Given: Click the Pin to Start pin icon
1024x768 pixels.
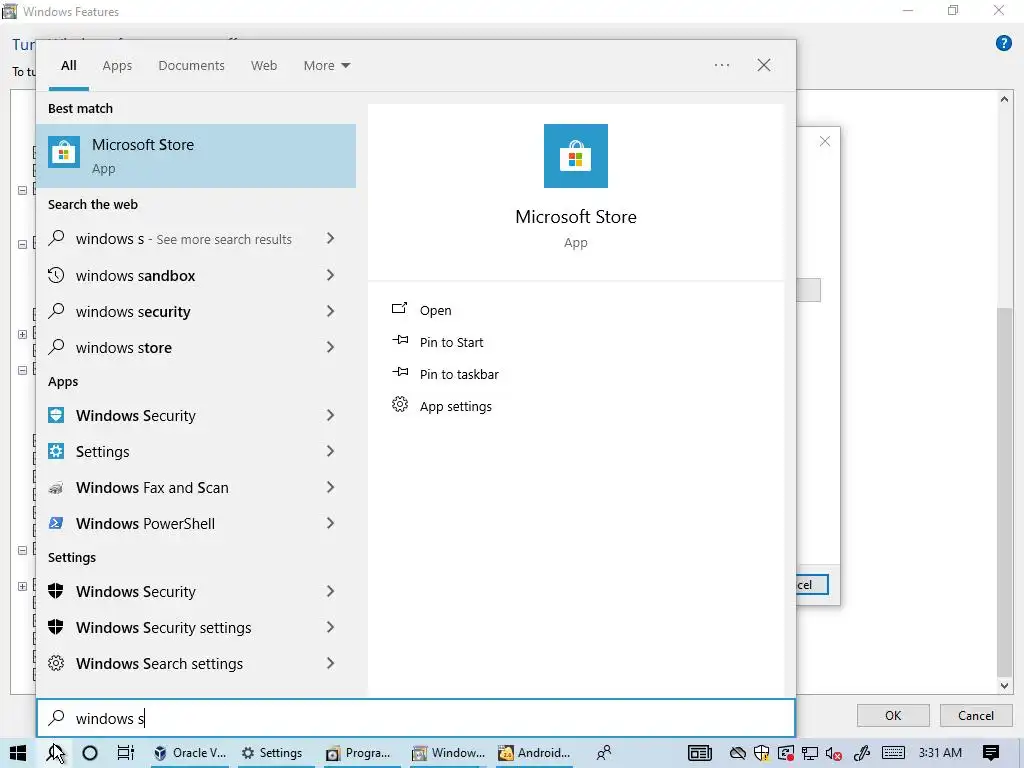Looking at the screenshot, I should pyautogui.click(x=400, y=340).
